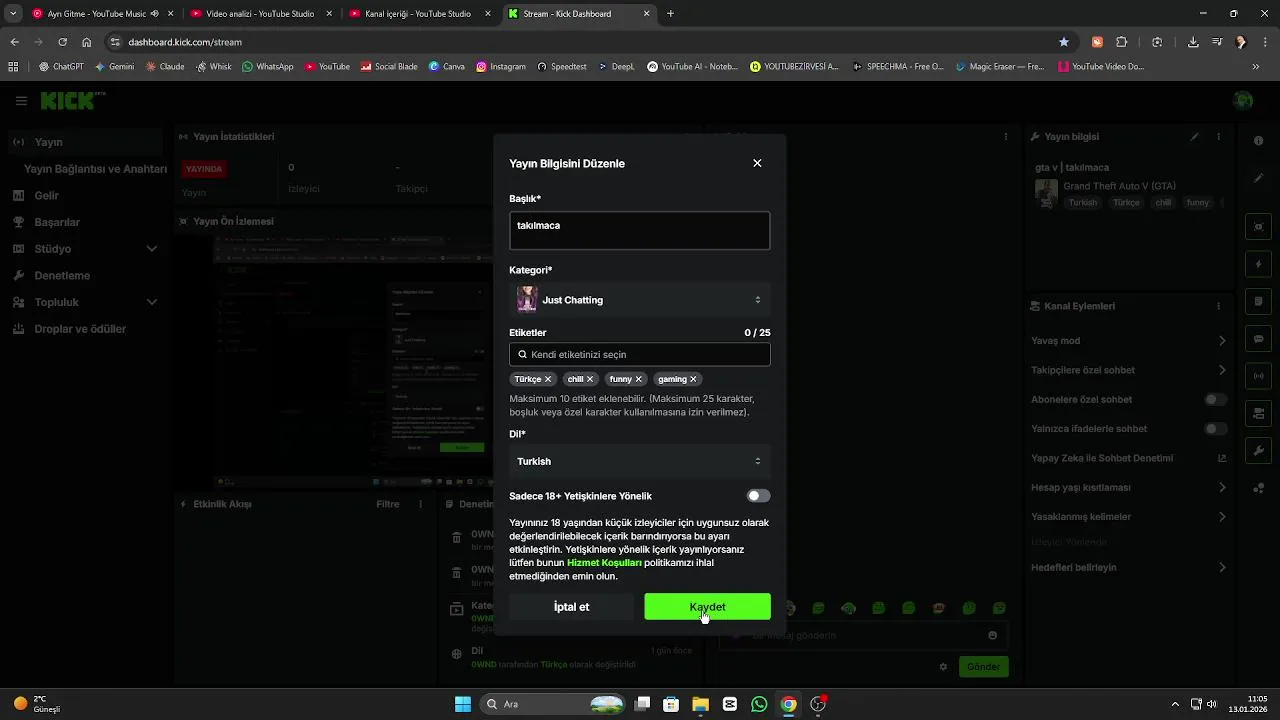1280x720 pixels.
Task: Open Yasaklanmış kelimeler settings
Action: click(1129, 517)
